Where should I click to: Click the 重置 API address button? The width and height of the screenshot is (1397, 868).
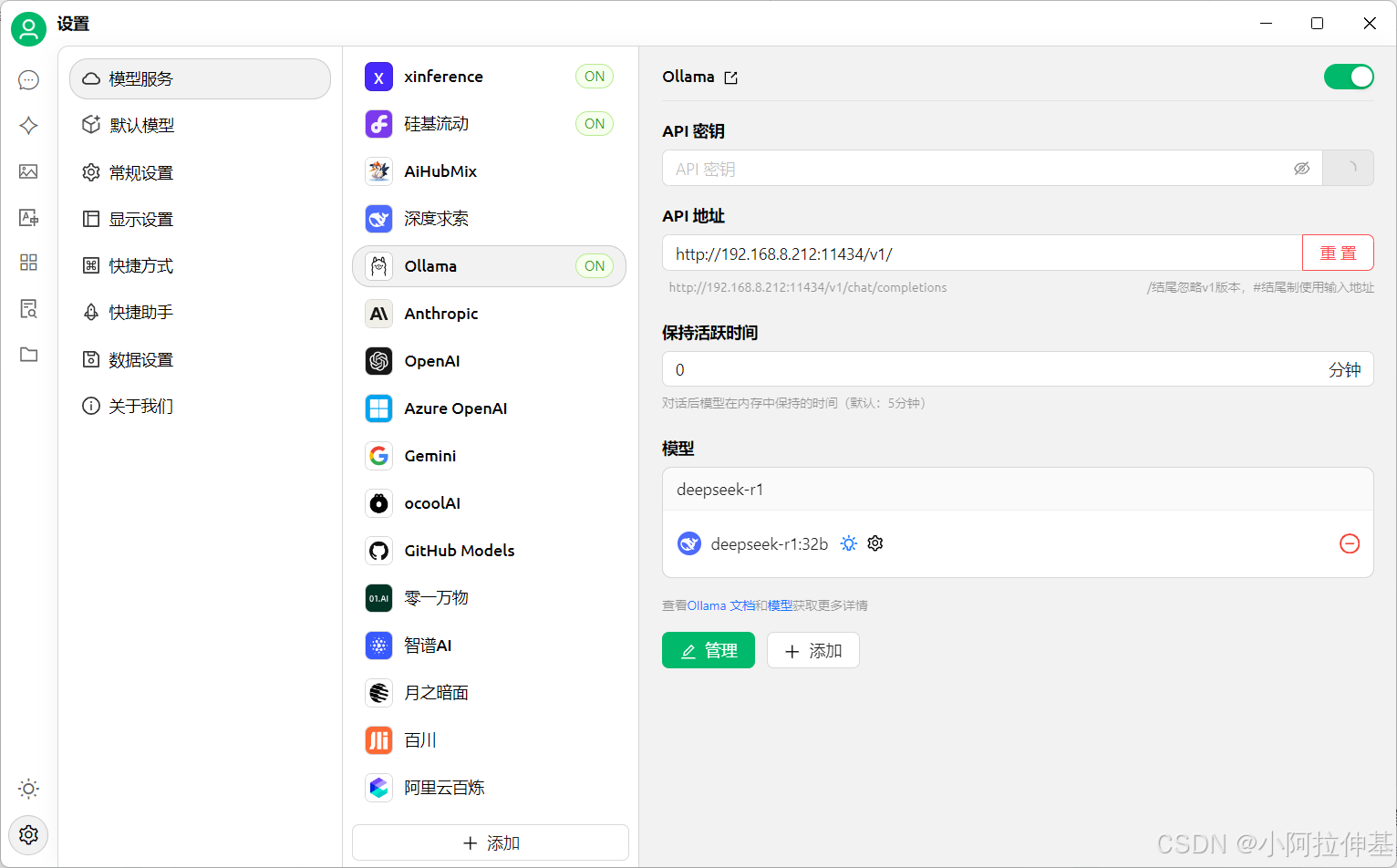[x=1338, y=253]
